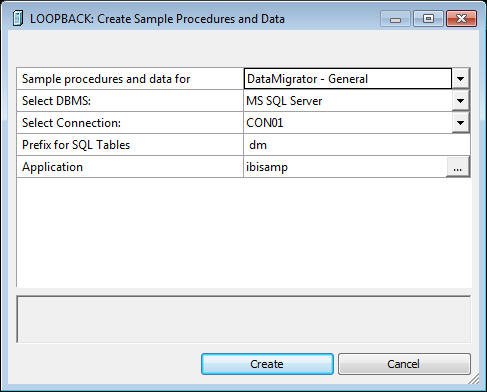The height and width of the screenshot is (392, 487).
Task: Click the 'Sample procedures and data for' label
Action: click(106, 79)
